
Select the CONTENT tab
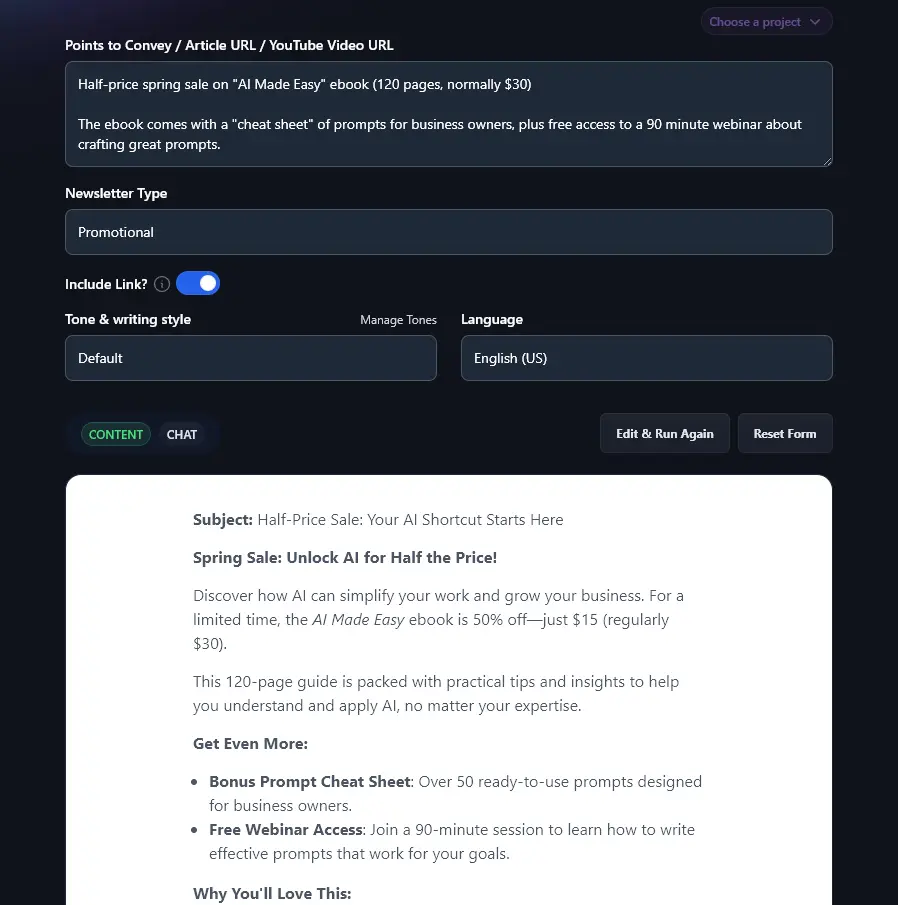(x=115, y=434)
